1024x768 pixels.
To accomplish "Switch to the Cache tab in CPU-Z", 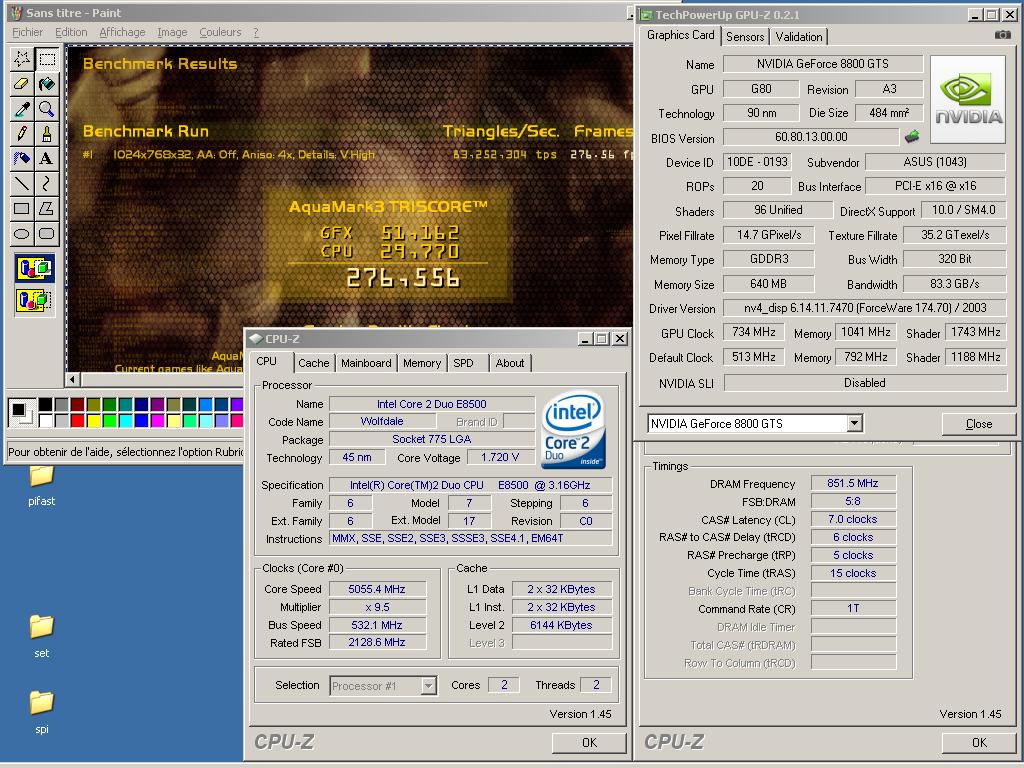I will [x=313, y=363].
